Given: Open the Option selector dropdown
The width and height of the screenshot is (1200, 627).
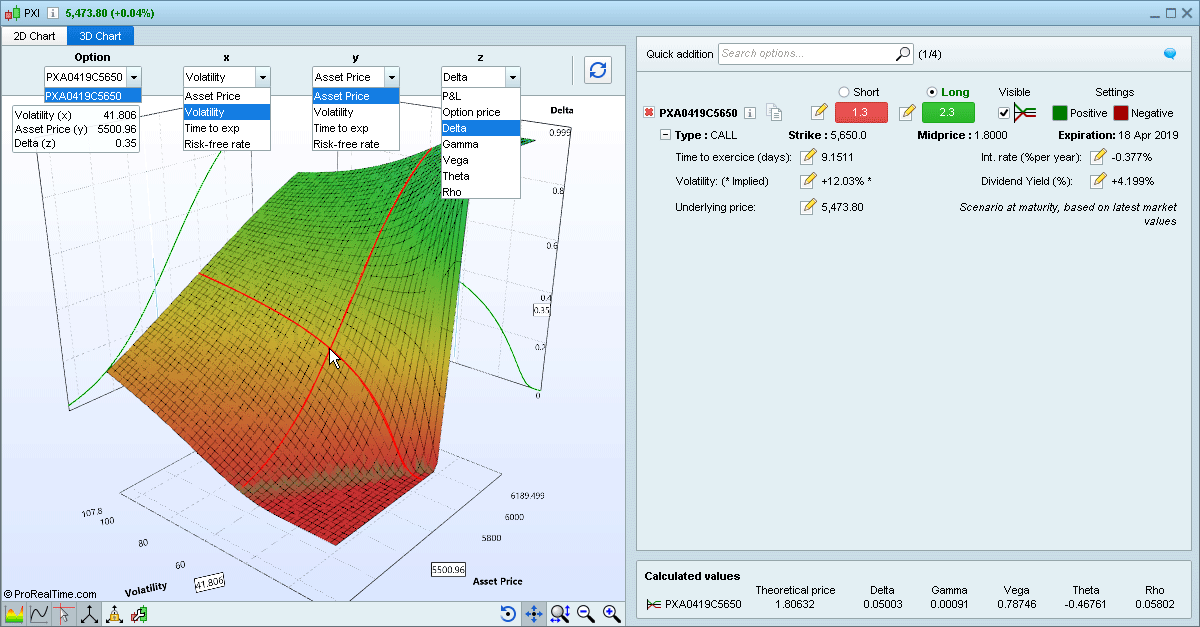Looking at the screenshot, I should point(133,76).
